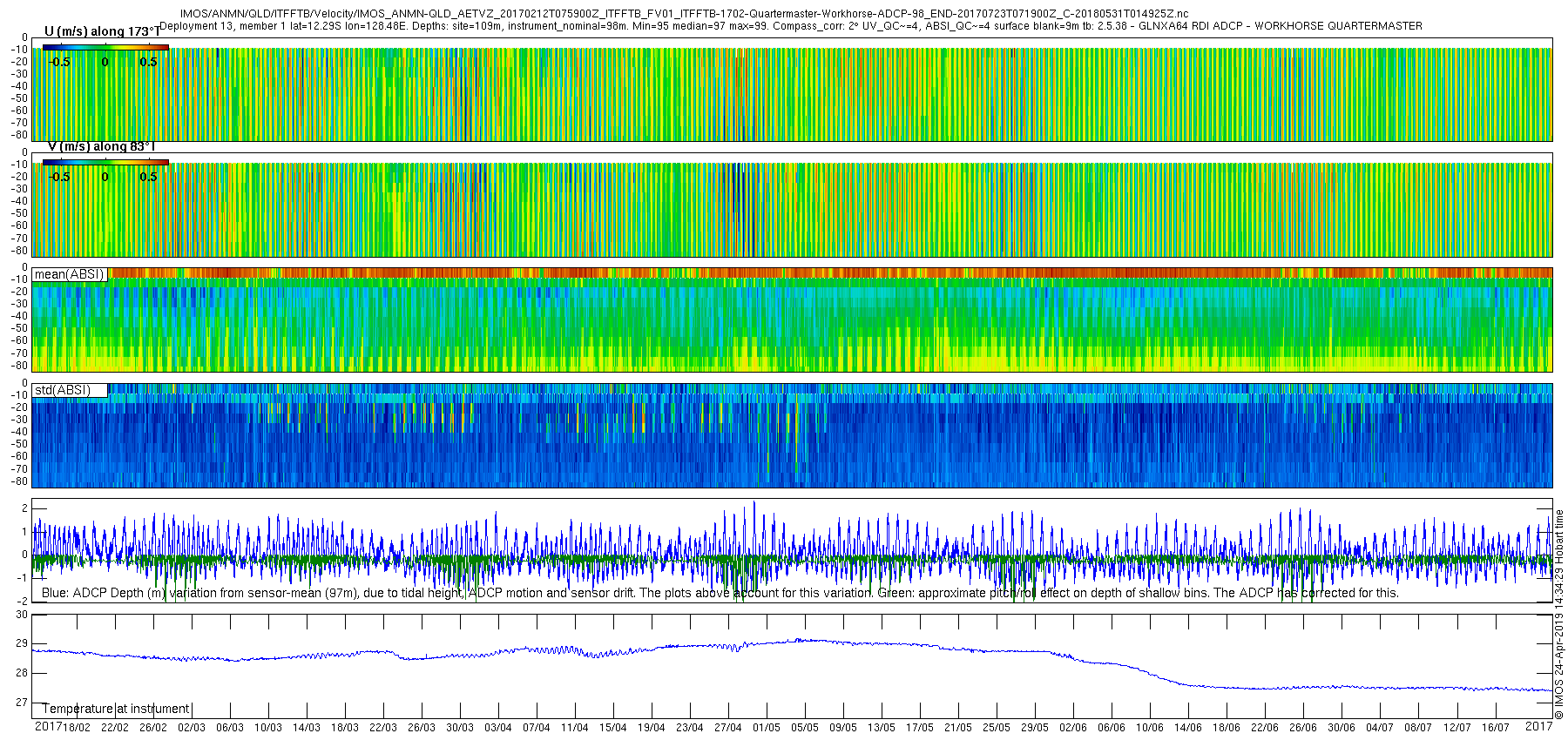The height and width of the screenshot is (740, 1568).
Task: Click the 17/05 date tick label
Action: (920, 728)
